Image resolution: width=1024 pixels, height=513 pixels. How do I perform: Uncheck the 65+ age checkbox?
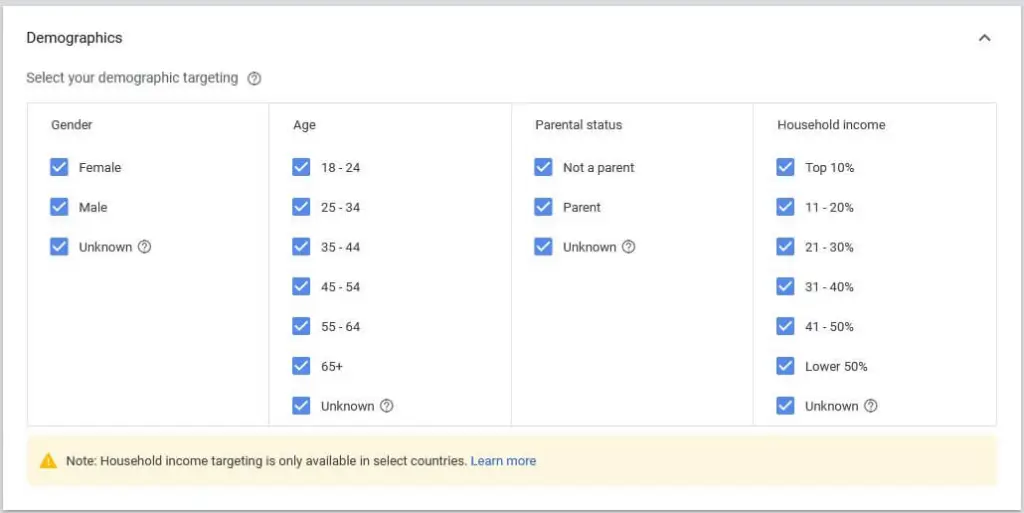[301, 366]
